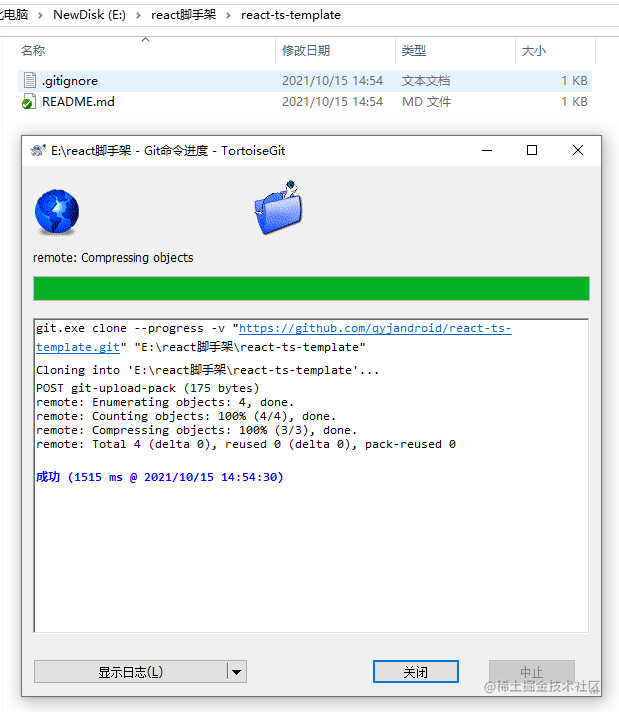The width and height of the screenshot is (619, 712).
Task: Expand the 显示日志 dropdown arrow
Action: coord(237,672)
